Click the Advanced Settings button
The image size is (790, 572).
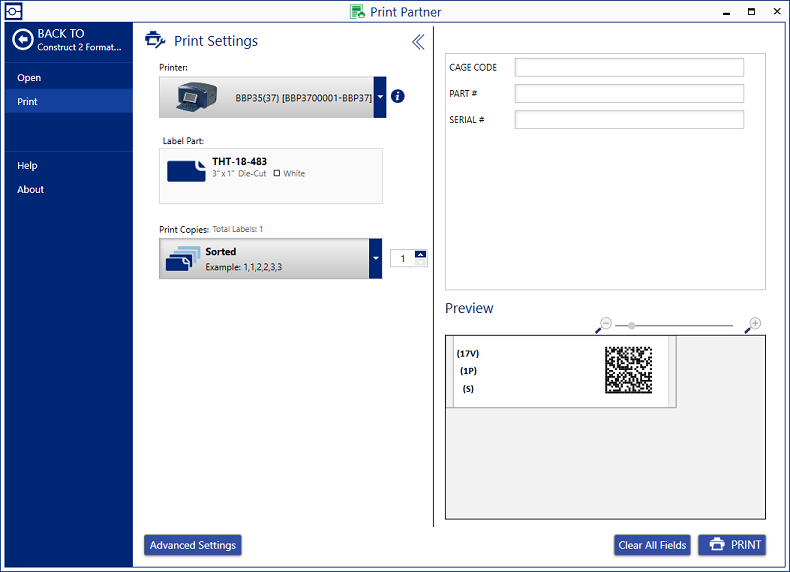[193, 545]
